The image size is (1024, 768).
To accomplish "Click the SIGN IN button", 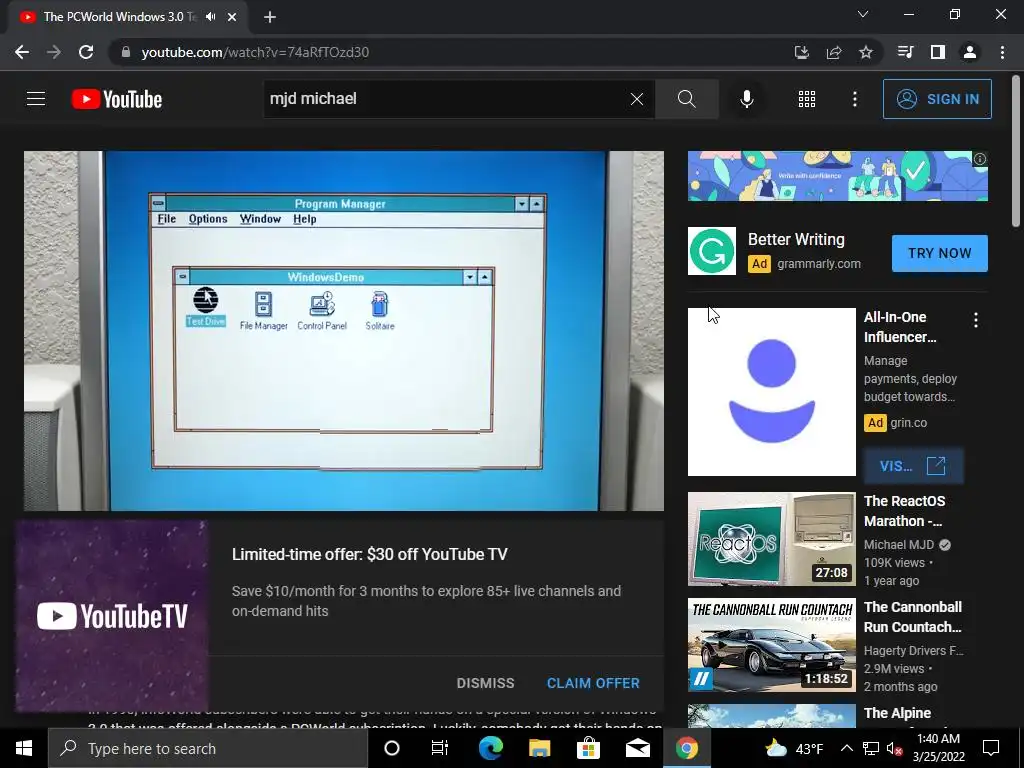I will point(937,99).
